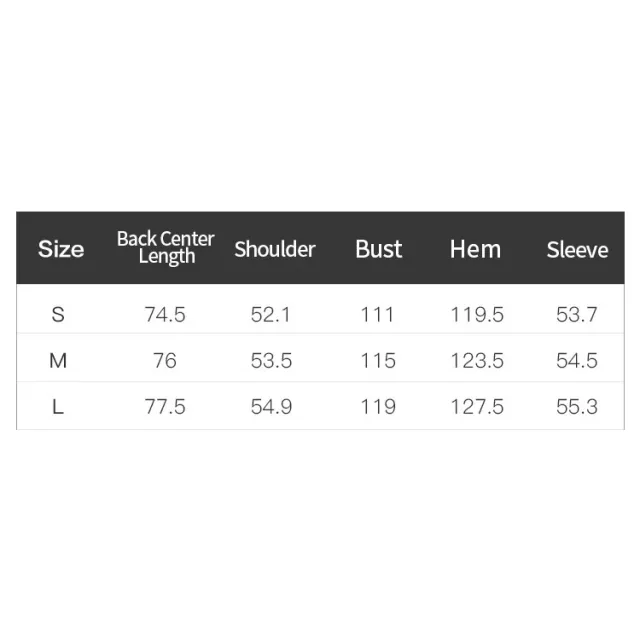Screen dimensions: 640x640
Task: Select the size M row label
Action: (58, 360)
